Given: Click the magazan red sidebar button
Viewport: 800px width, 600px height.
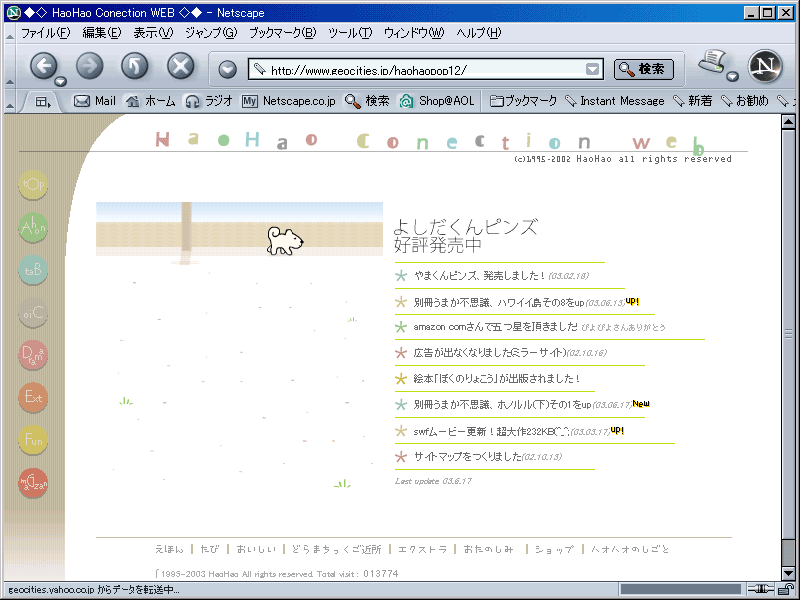Looking at the screenshot, I should point(33,483).
